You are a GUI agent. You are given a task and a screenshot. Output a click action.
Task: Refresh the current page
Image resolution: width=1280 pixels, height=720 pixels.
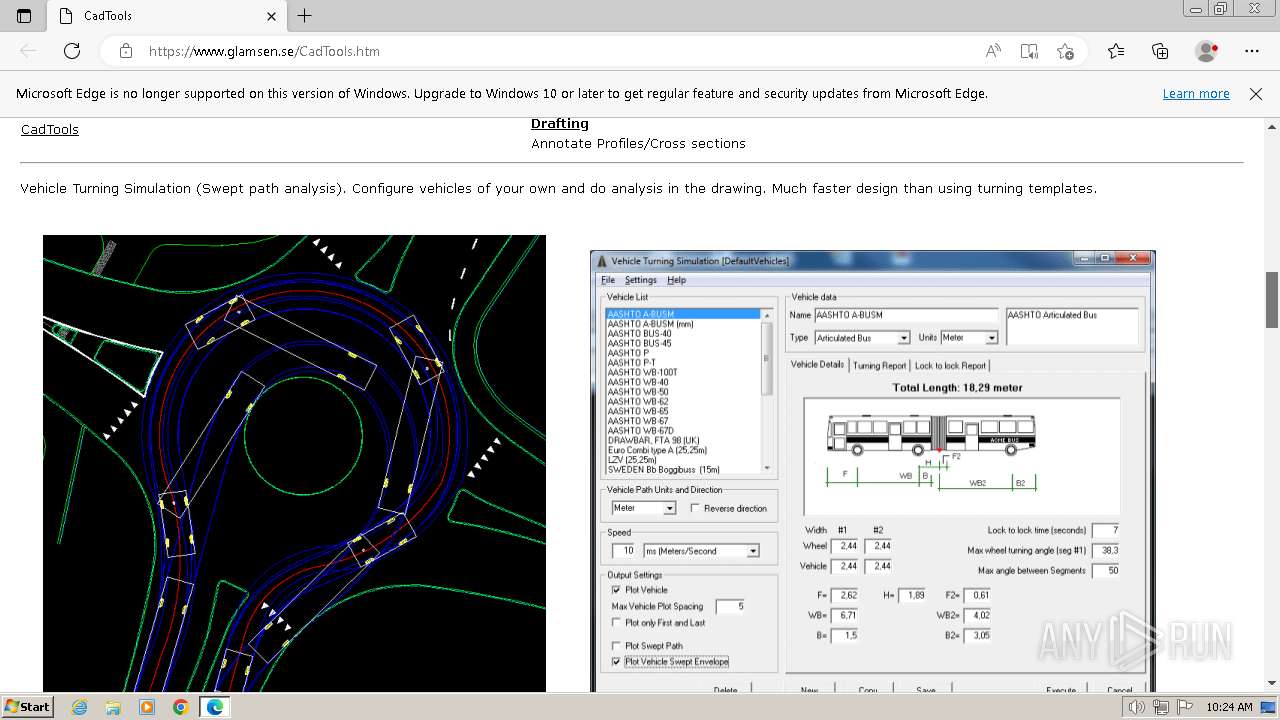(x=72, y=51)
